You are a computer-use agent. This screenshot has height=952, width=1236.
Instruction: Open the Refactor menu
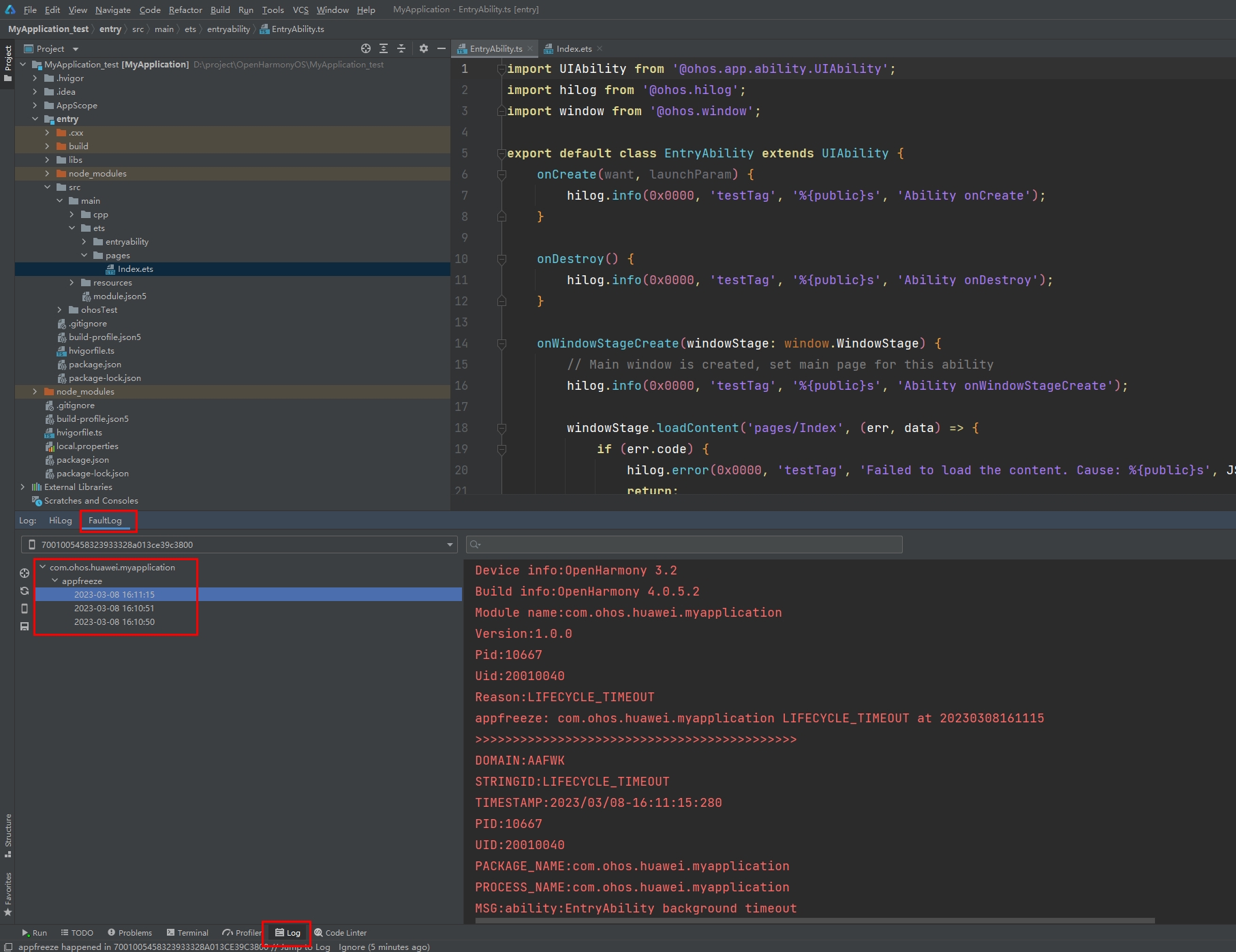pos(185,10)
